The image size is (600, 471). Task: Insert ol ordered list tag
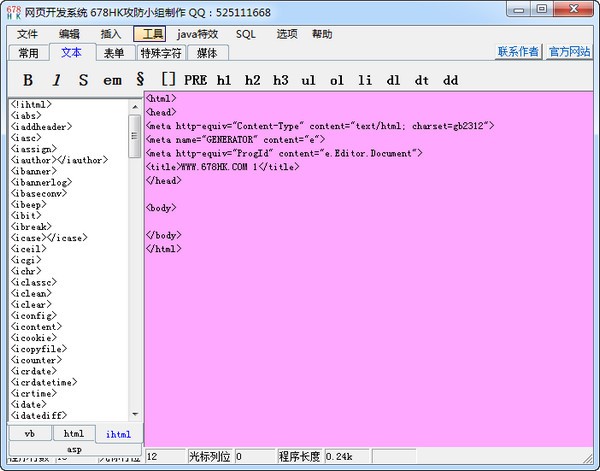[x=337, y=80]
